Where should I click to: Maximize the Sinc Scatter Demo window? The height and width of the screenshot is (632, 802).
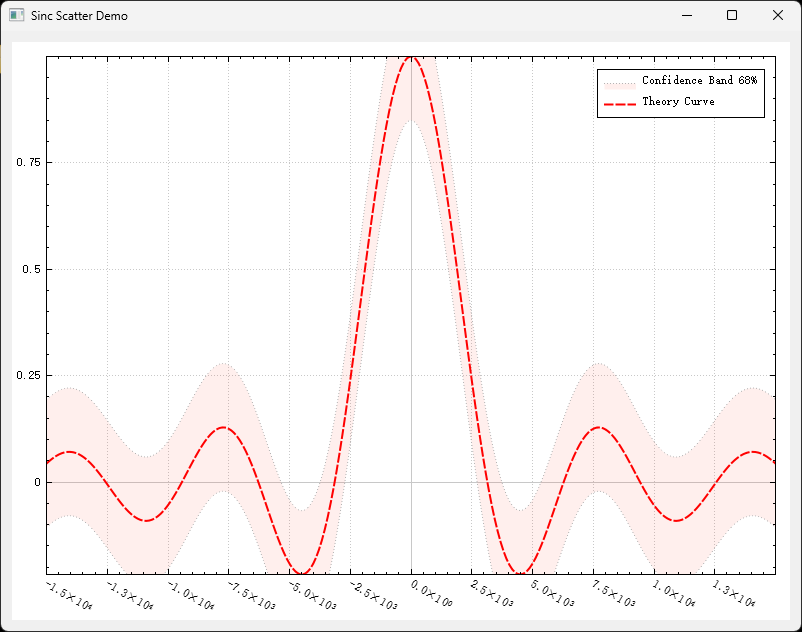tap(733, 16)
